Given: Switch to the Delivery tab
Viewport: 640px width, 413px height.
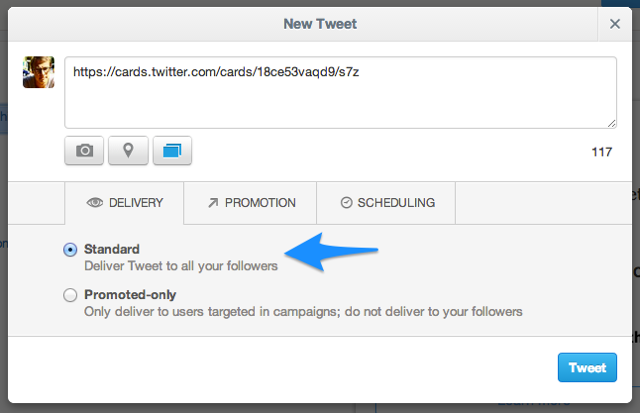Looking at the screenshot, I should click(x=124, y=203).
